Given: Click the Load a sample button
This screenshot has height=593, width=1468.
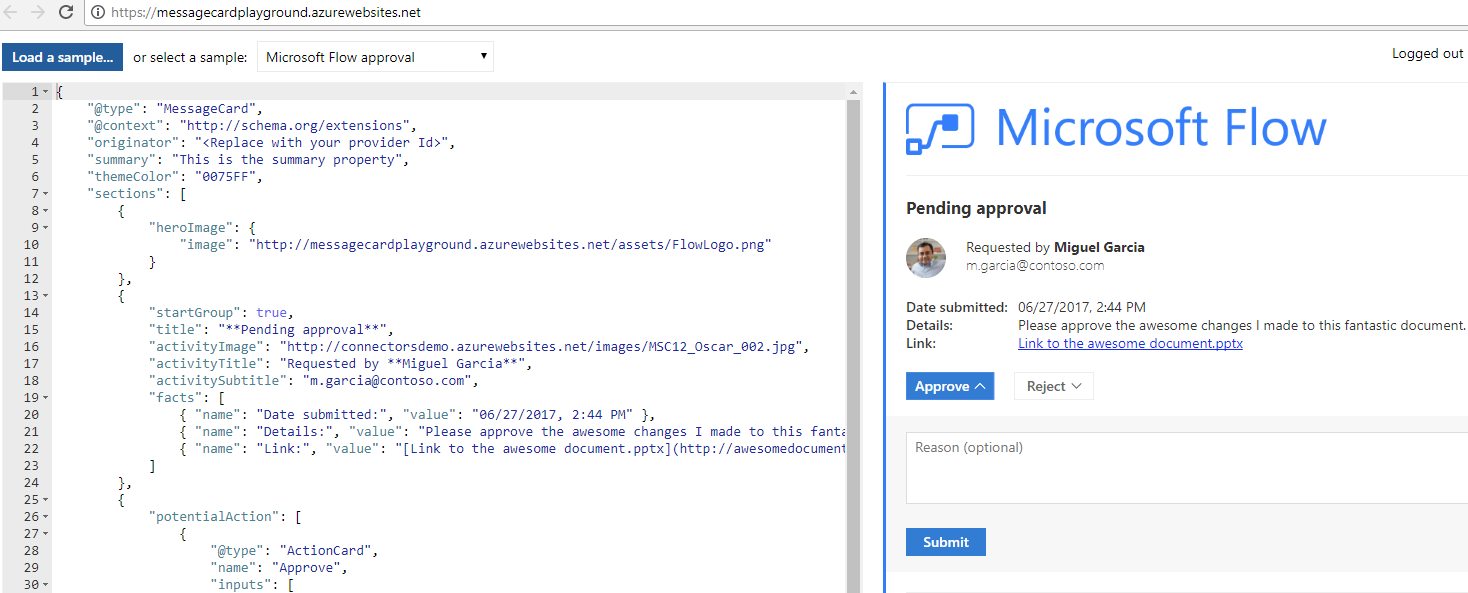Looking at the screenshot, I should (62, 57).
